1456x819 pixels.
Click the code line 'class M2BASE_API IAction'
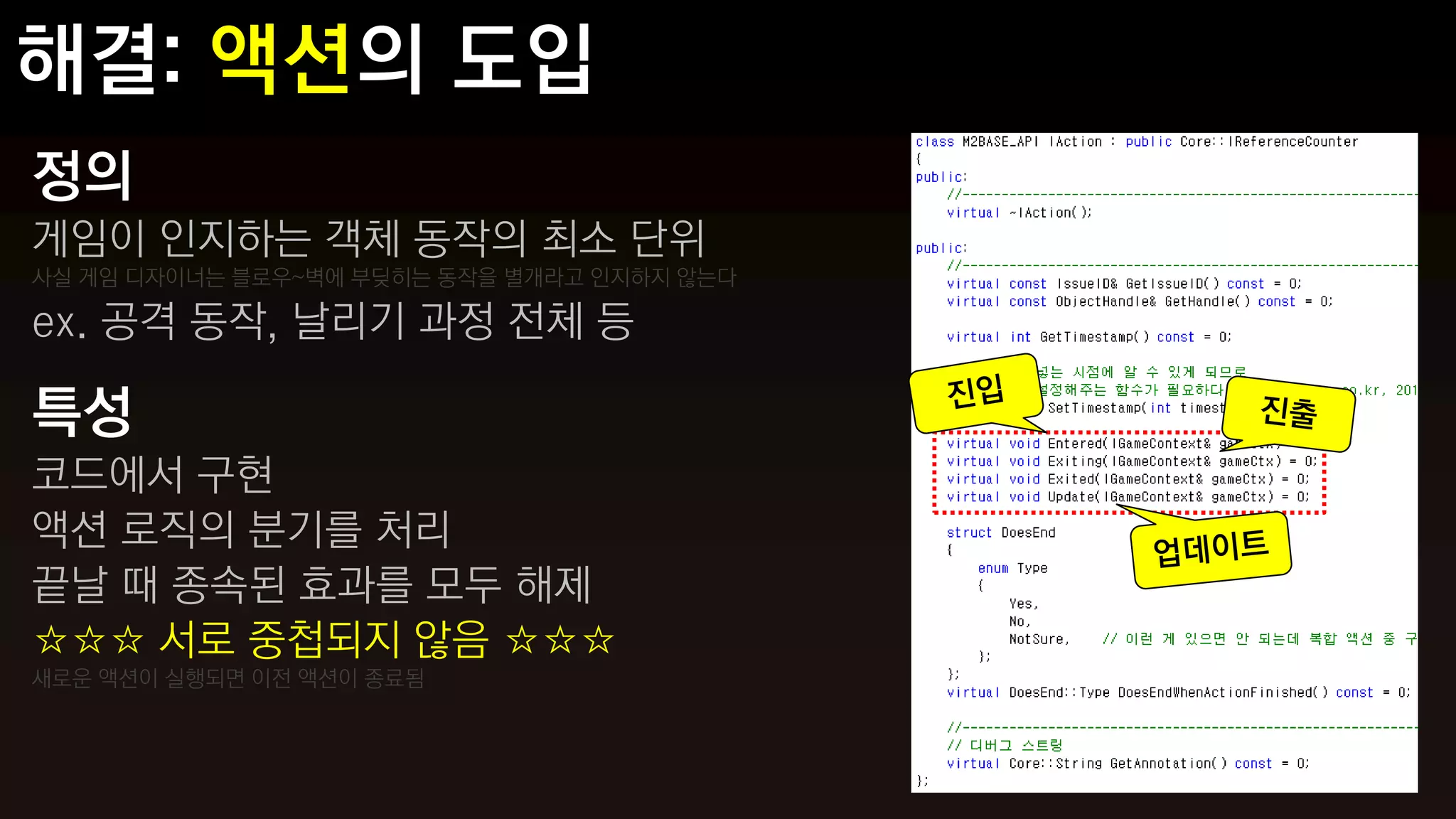pyautogui.click(x=1137, y=142)
